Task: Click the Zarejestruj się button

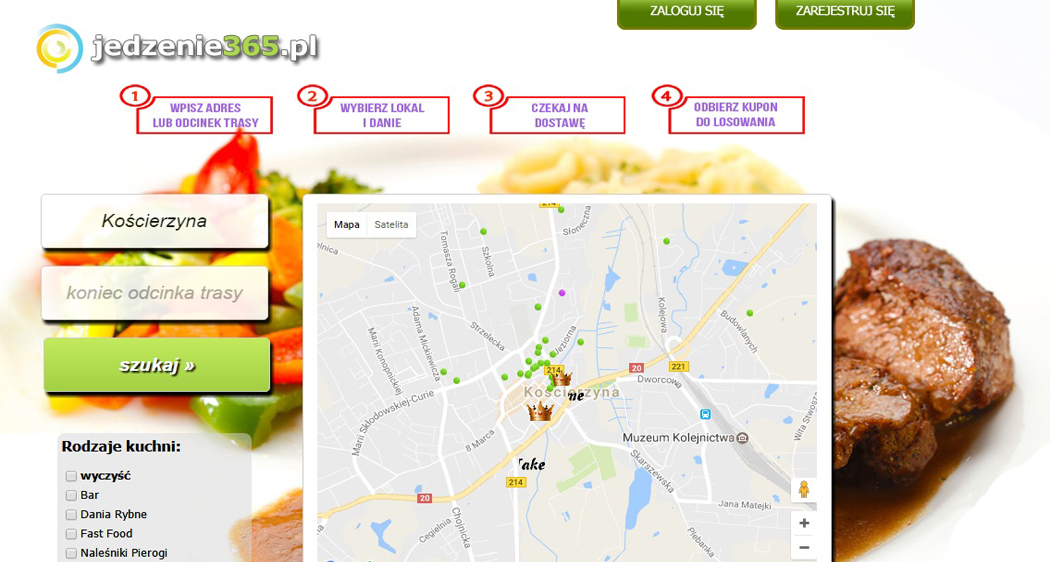Action: pyautogui.click(x=845, y=12)
